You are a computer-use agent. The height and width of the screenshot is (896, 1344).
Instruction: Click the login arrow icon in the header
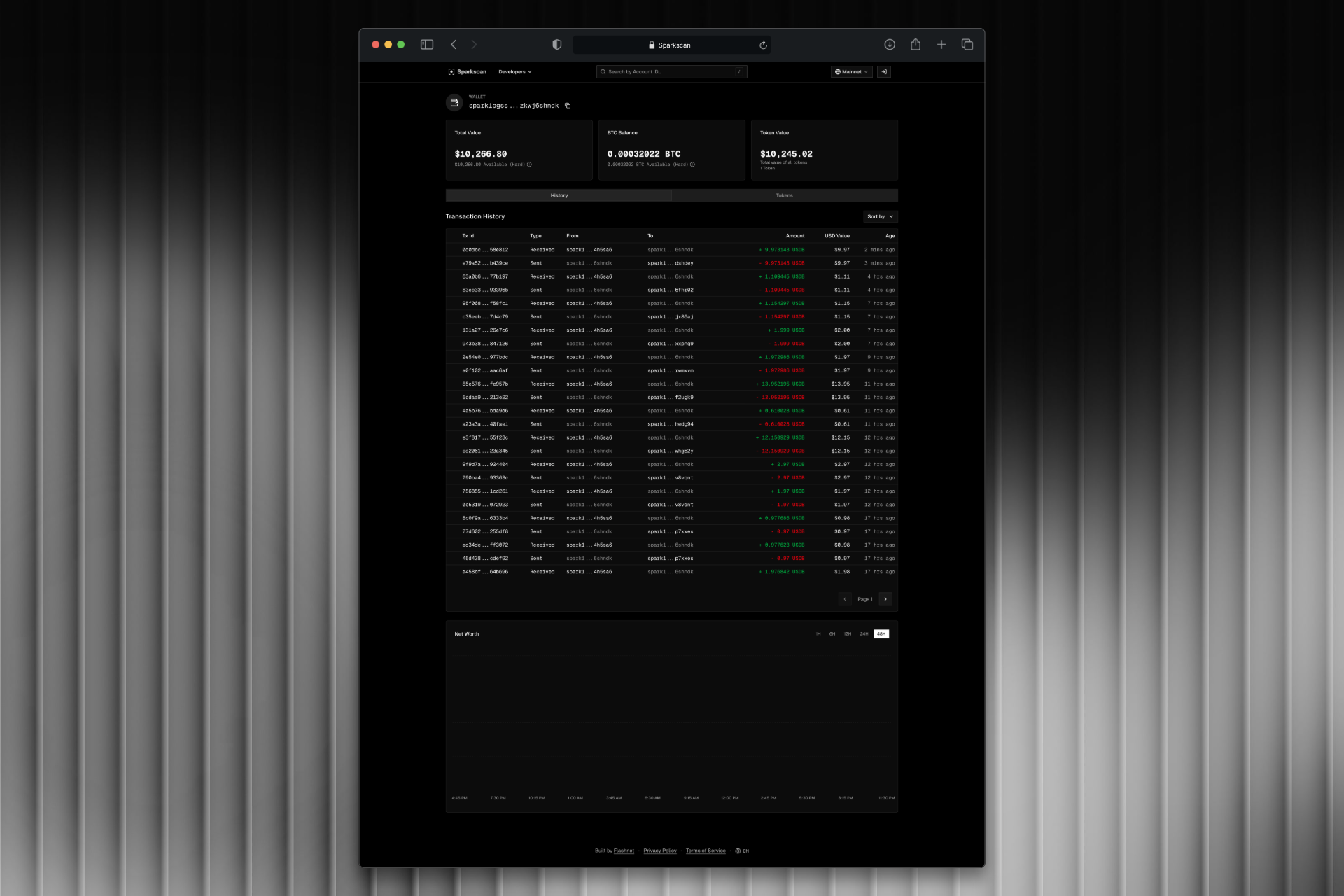click(884, 72)
